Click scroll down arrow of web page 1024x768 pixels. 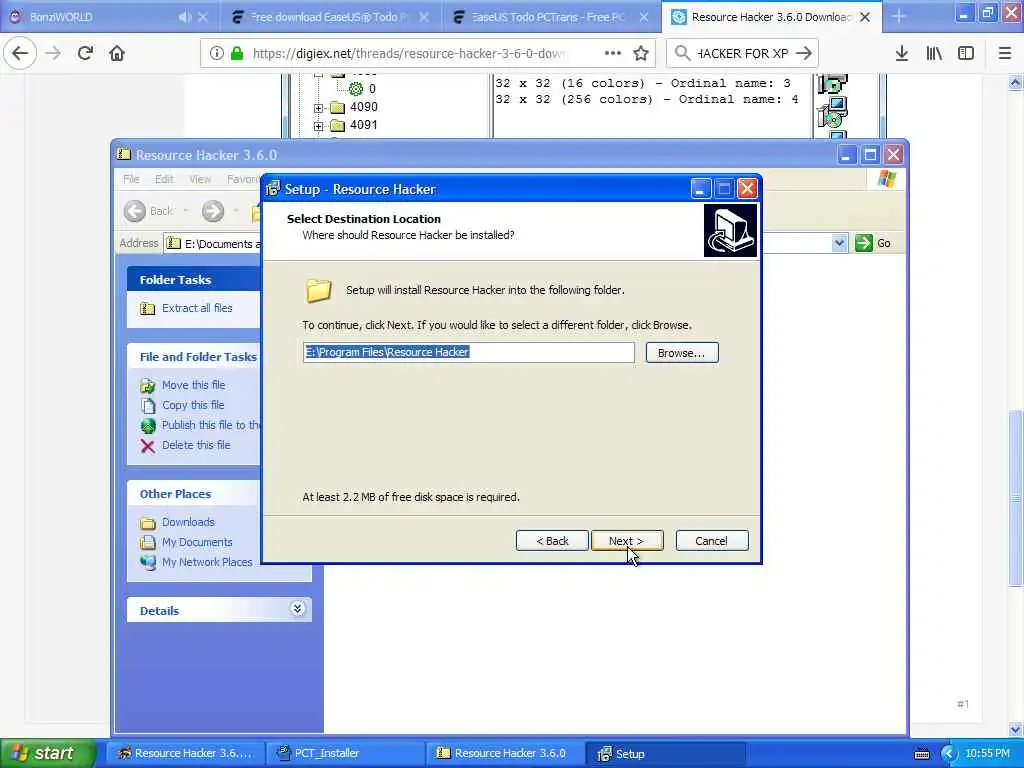coord(1015,729)
